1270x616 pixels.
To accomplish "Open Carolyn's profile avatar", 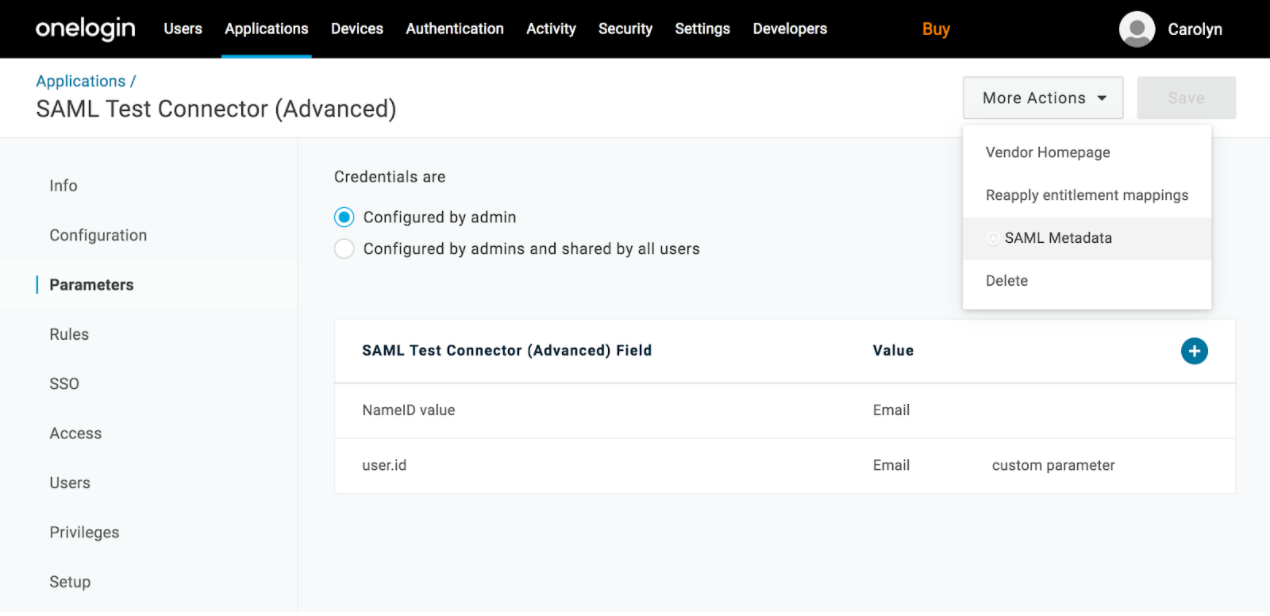I will (x=1137, y=29).
